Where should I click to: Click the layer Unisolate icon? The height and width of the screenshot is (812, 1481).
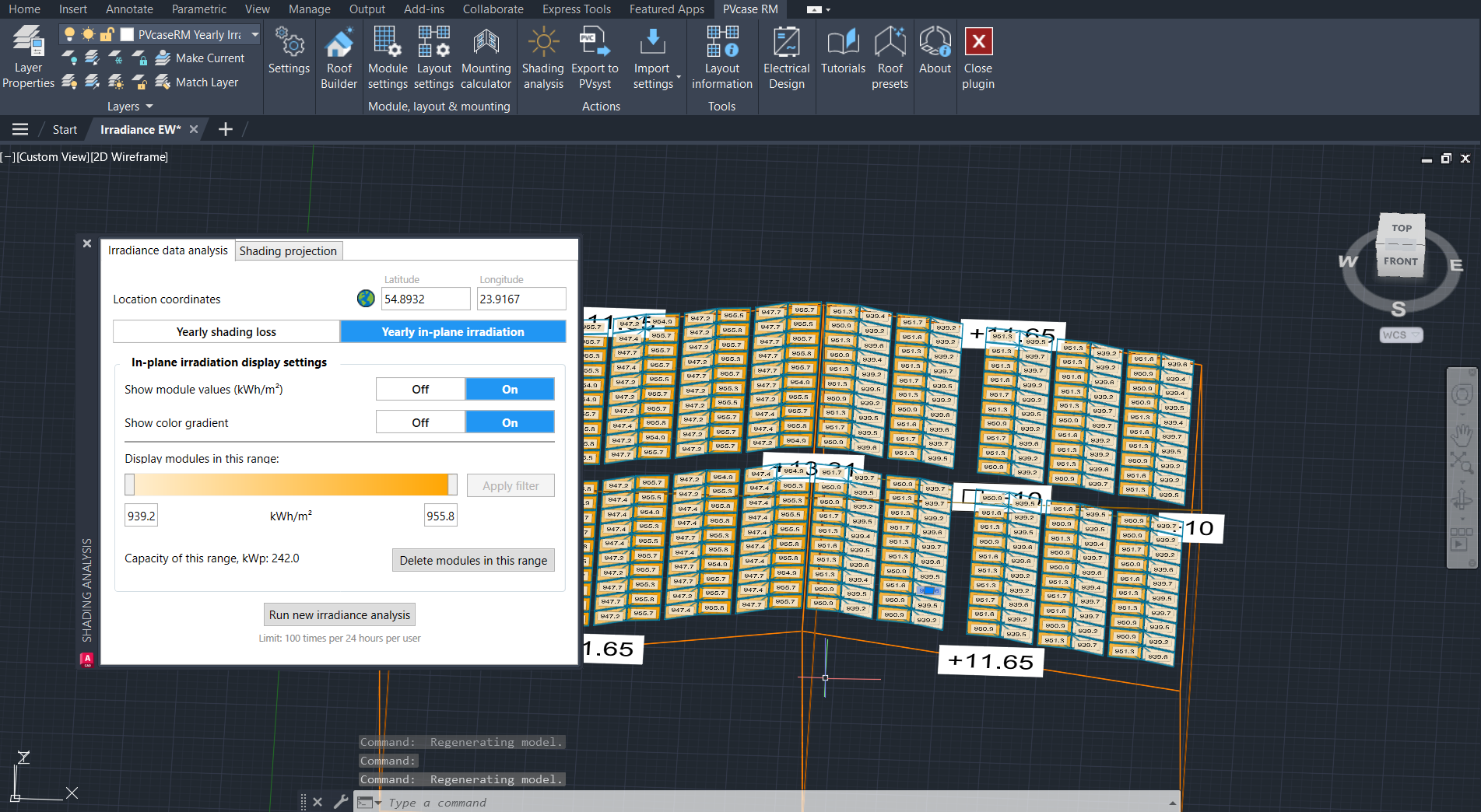(92, 82)
